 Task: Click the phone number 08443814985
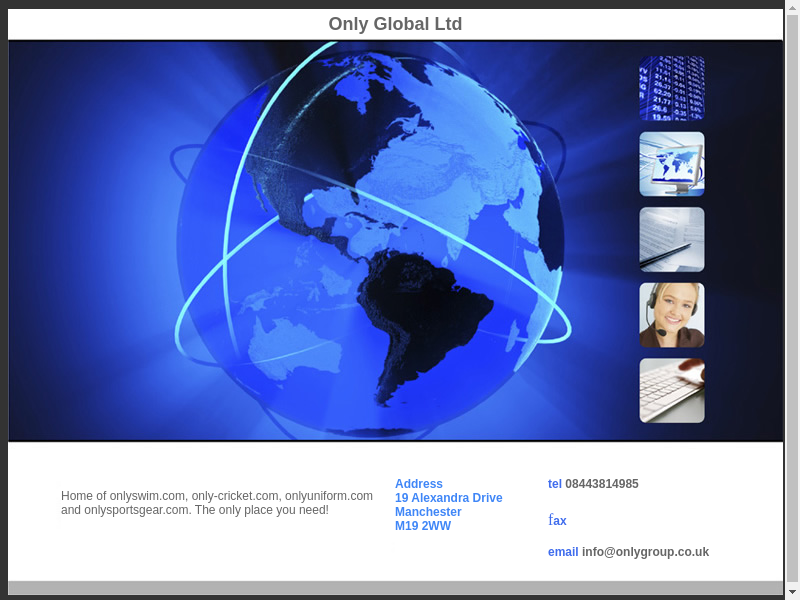(x=601, y=484)
